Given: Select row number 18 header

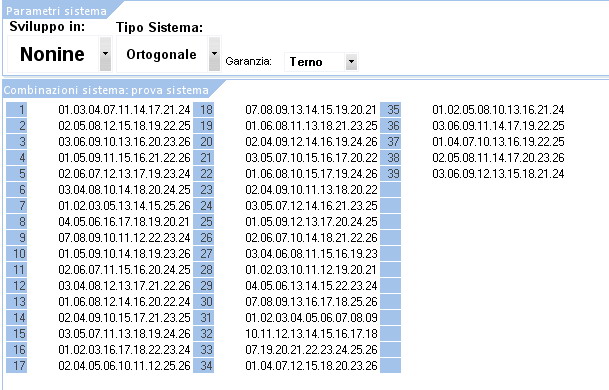Looking at the screenshot, I should pyautogui.click(x=204, y=110).
